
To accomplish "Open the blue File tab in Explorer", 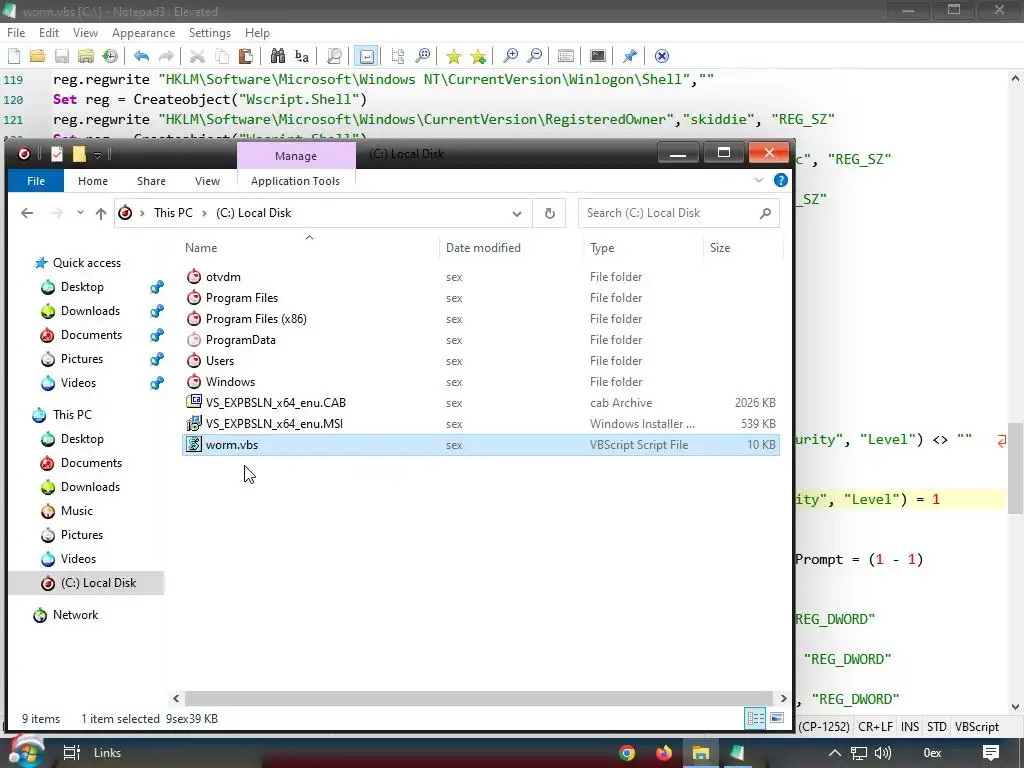I will [x=36, y=181].
